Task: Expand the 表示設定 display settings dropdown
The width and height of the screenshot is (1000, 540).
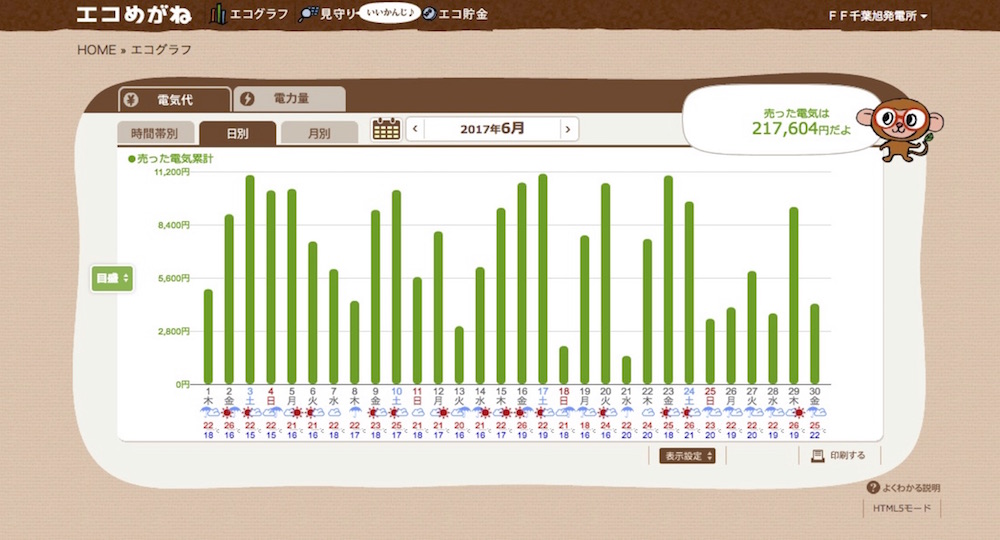Action: pyautogui.click(x=687, y=456)
